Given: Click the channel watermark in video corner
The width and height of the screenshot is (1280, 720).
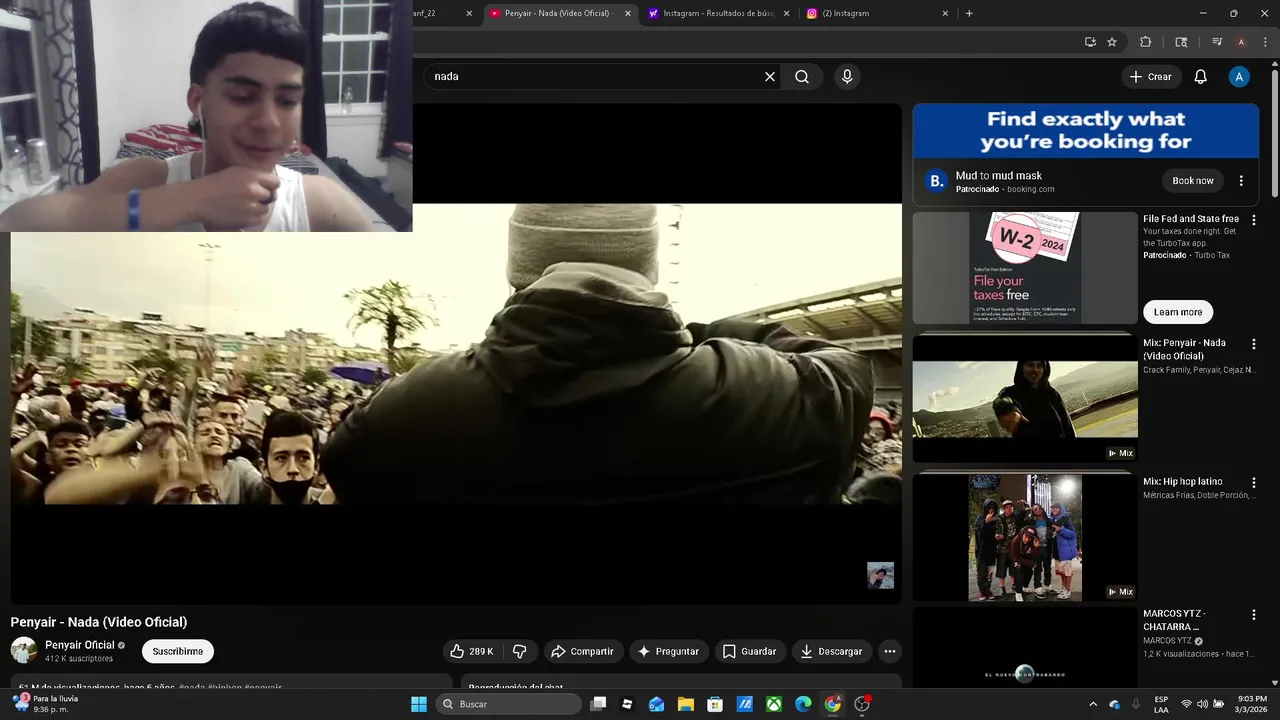Looking at the screenshot, I should click(880, 575).
